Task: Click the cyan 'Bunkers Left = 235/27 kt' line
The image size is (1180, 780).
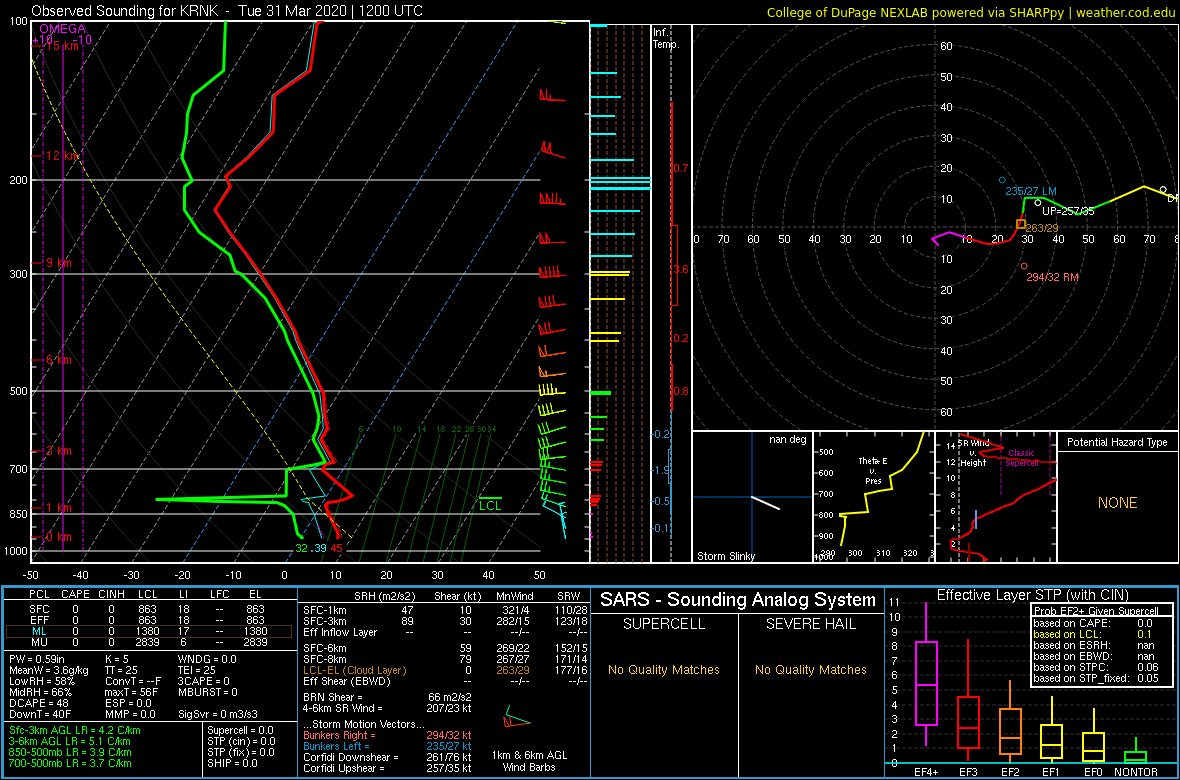Action: [387, 745]
